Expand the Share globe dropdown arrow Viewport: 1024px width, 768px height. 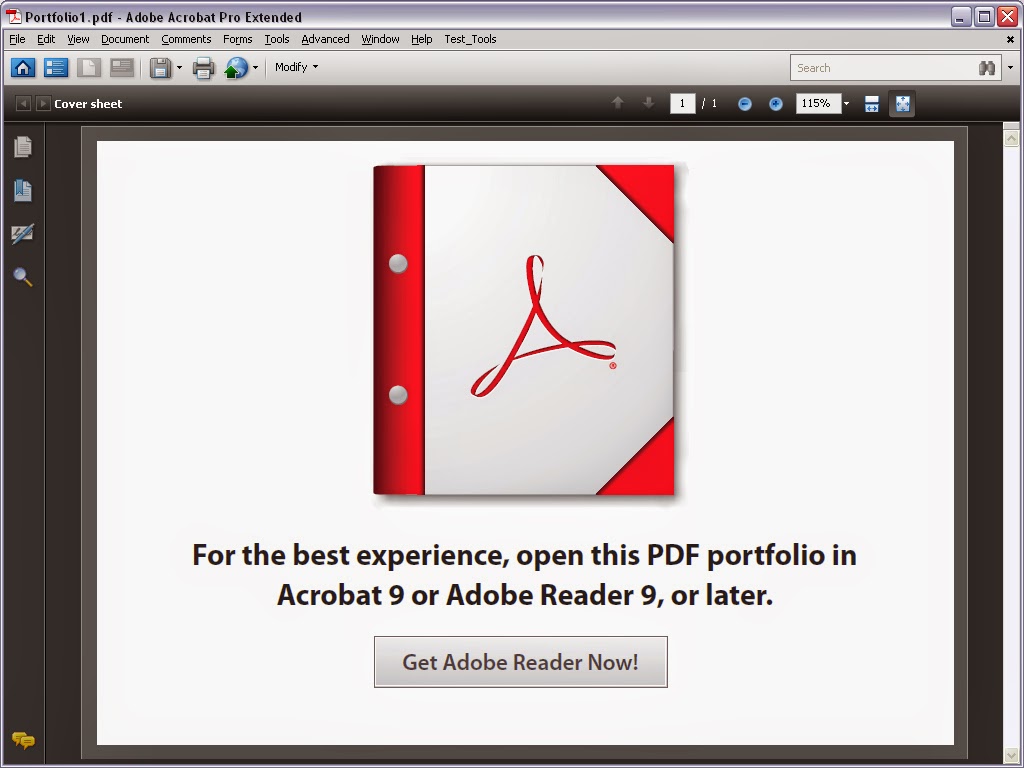[x=255, y=67]
